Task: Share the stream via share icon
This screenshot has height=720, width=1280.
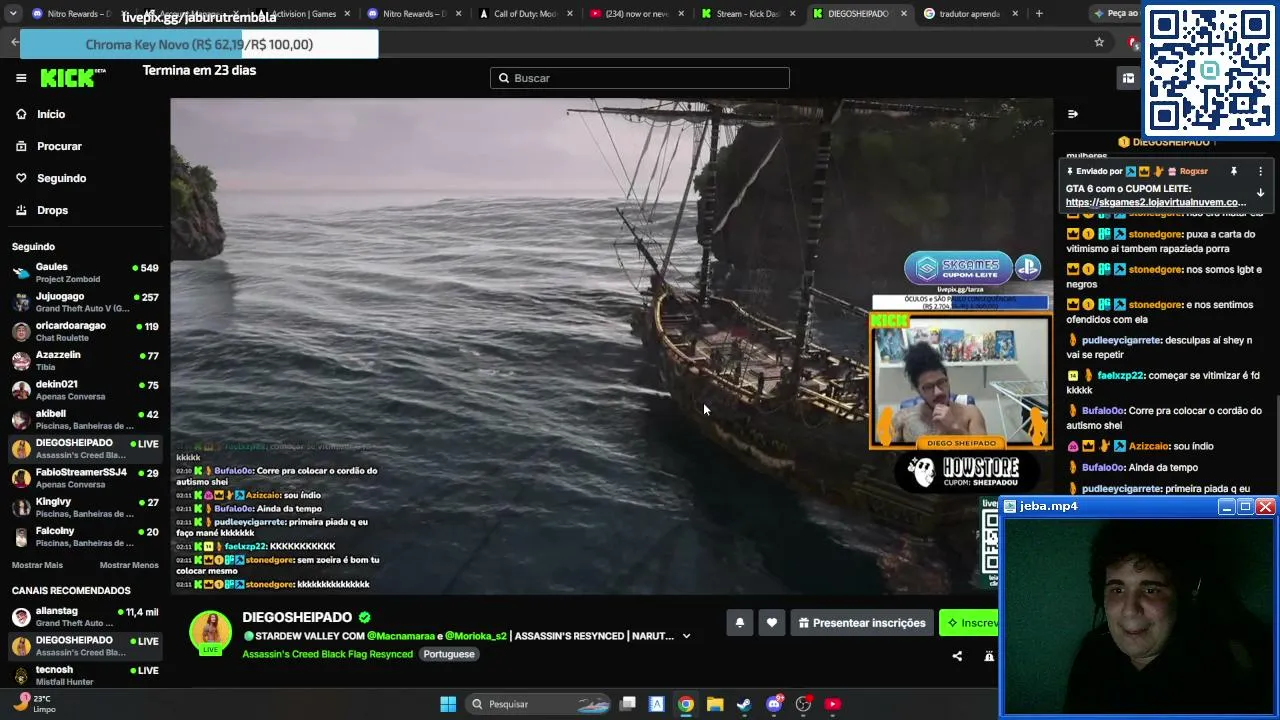Action: click(957, 656)
